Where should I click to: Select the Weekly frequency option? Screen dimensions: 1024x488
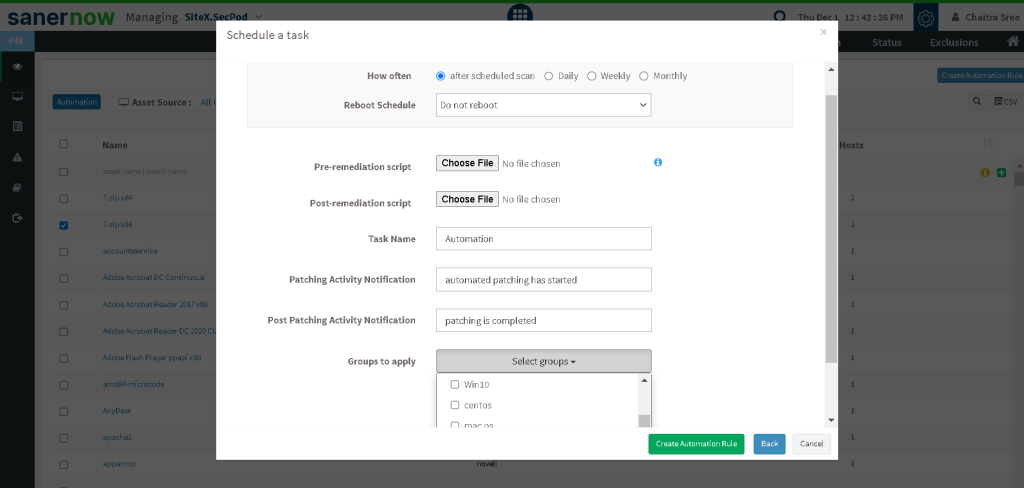592,76
